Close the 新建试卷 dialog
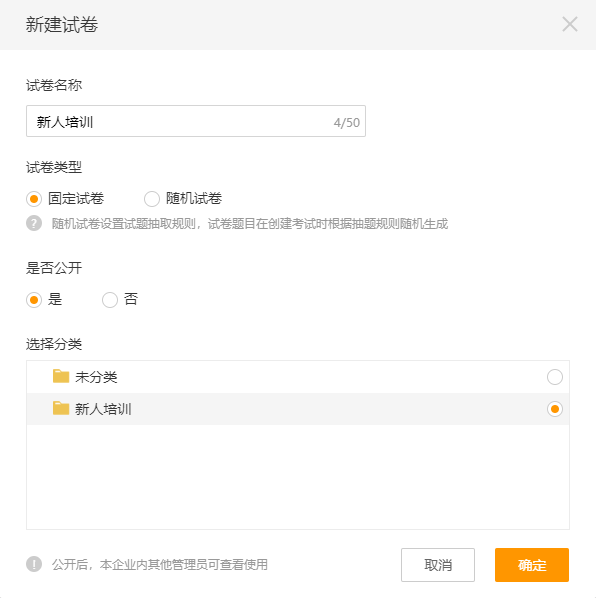This screenshot has height=598, width=596. tap(570, 24)
